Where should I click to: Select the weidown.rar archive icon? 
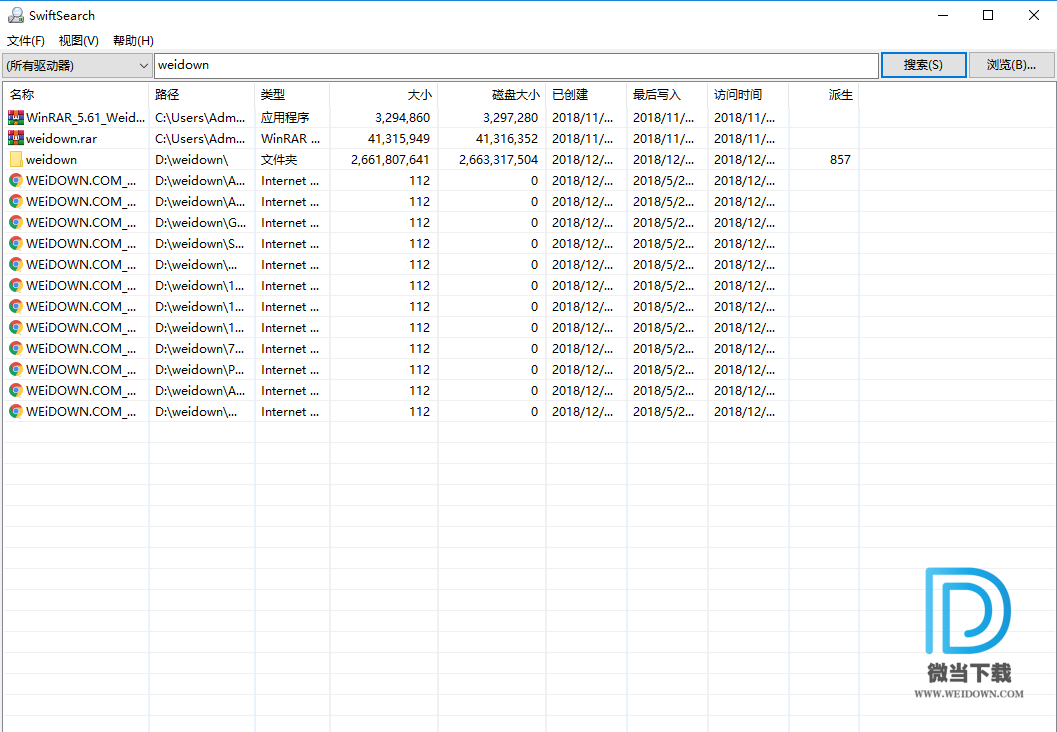(x=16, y=138)
